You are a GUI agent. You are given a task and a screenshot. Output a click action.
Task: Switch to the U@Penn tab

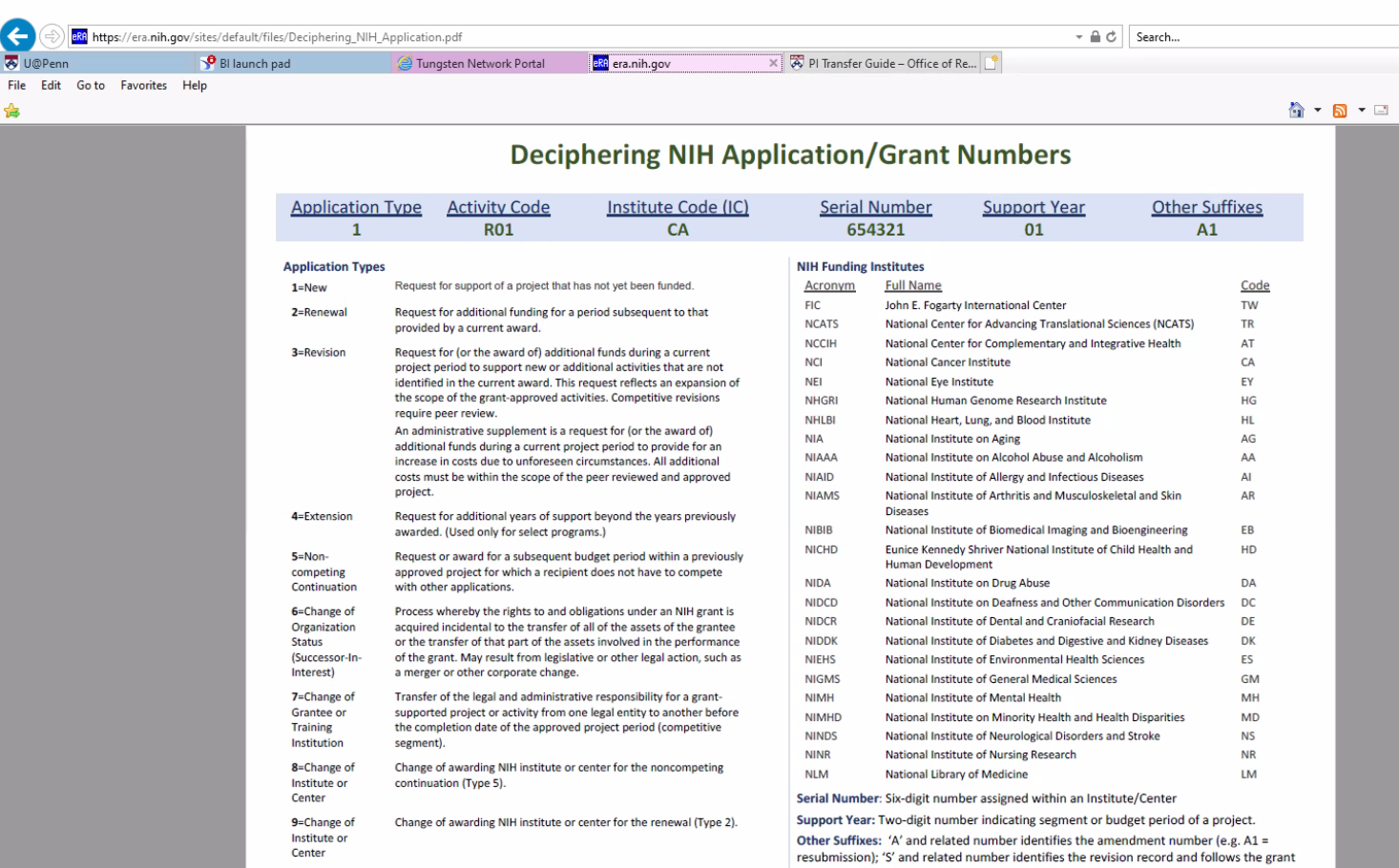click(x=98, y=63)
